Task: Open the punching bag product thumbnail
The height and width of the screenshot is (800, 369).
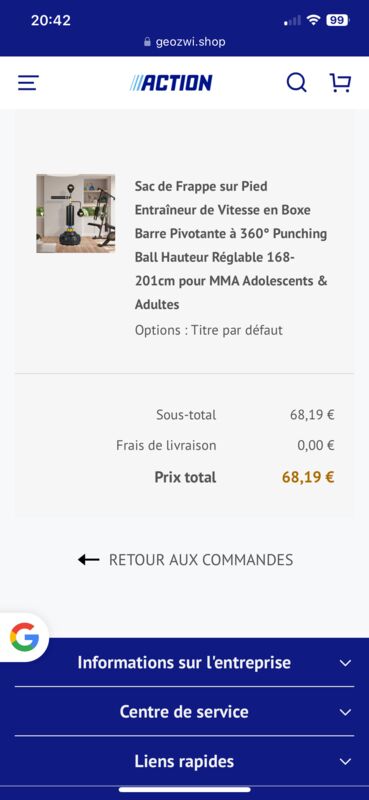Action: coord(76,213)
